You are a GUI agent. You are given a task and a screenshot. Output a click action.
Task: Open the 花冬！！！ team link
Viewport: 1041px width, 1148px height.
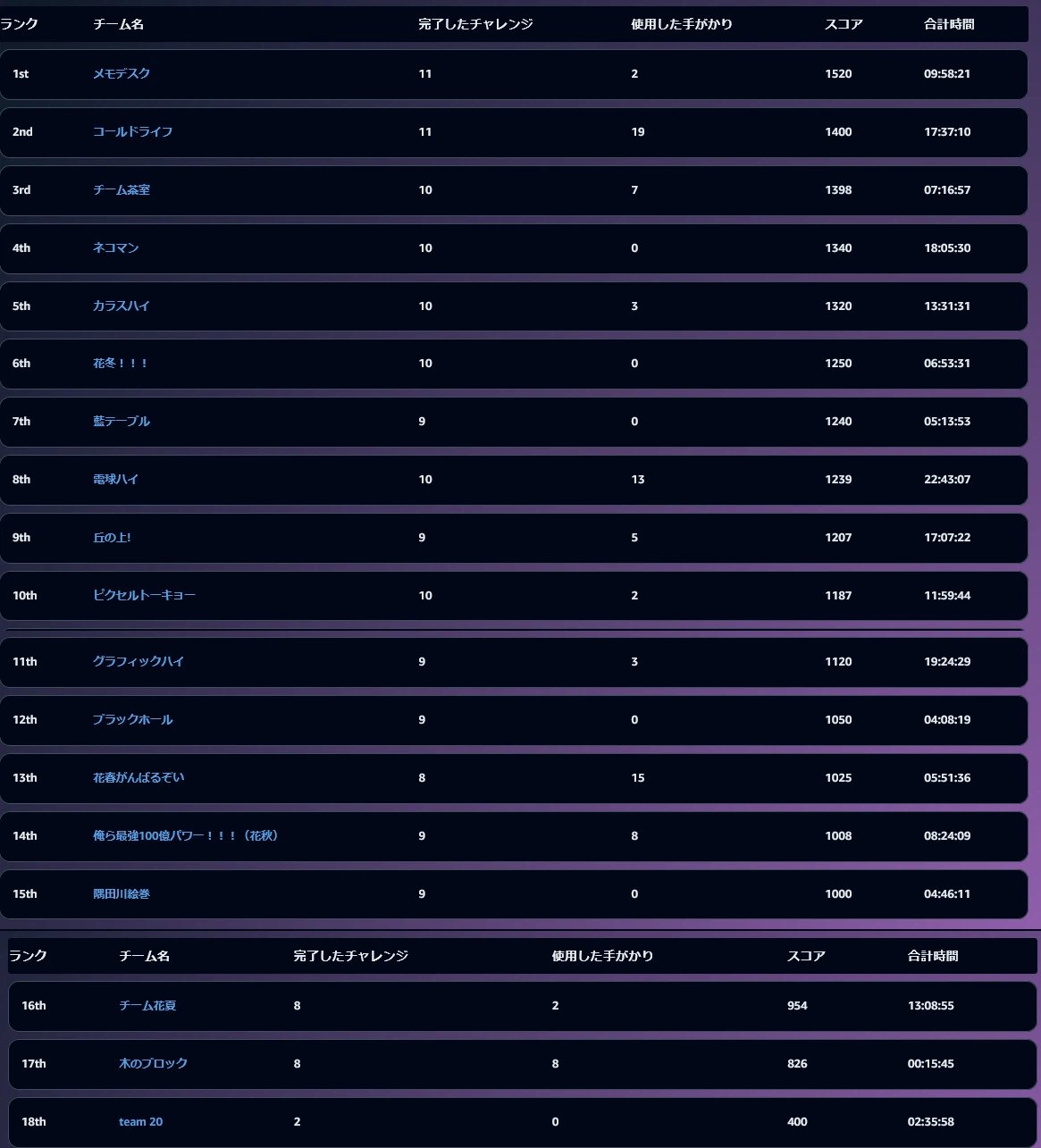(121, 364)
